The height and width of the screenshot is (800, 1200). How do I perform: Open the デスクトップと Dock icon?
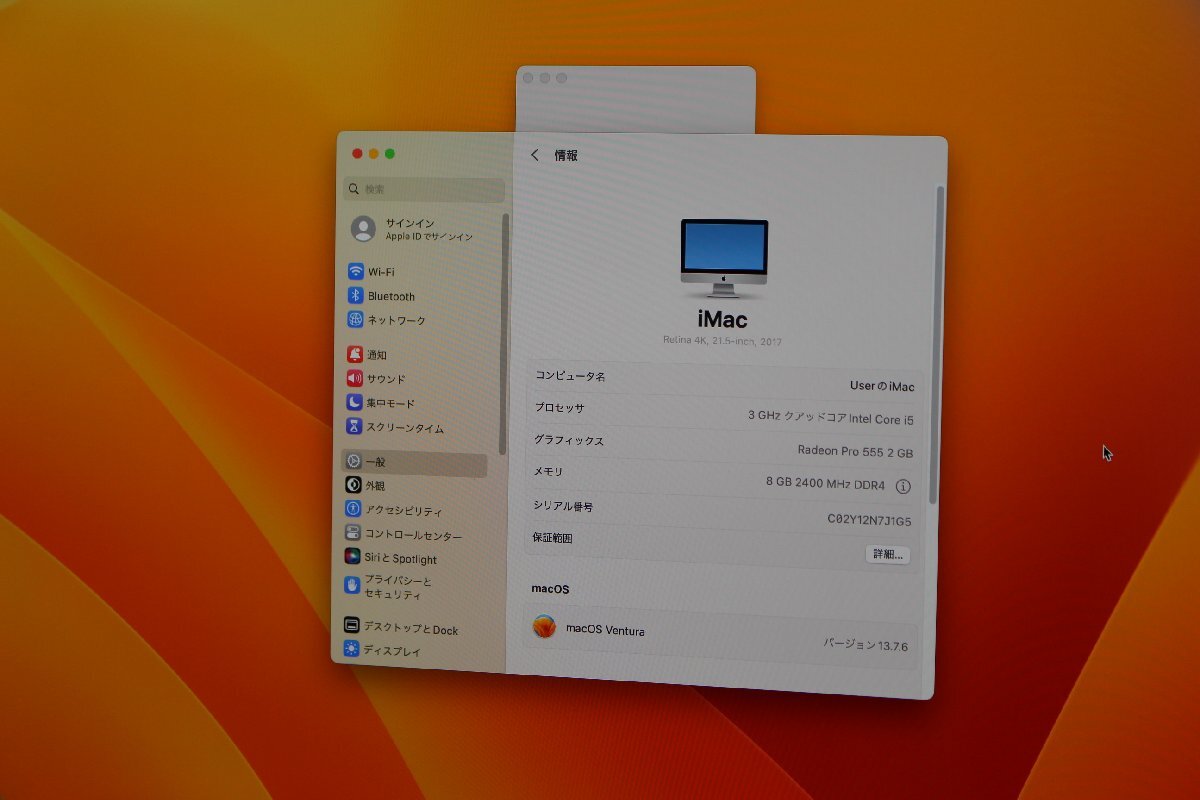pyautogui.click(x=351, y=625)
